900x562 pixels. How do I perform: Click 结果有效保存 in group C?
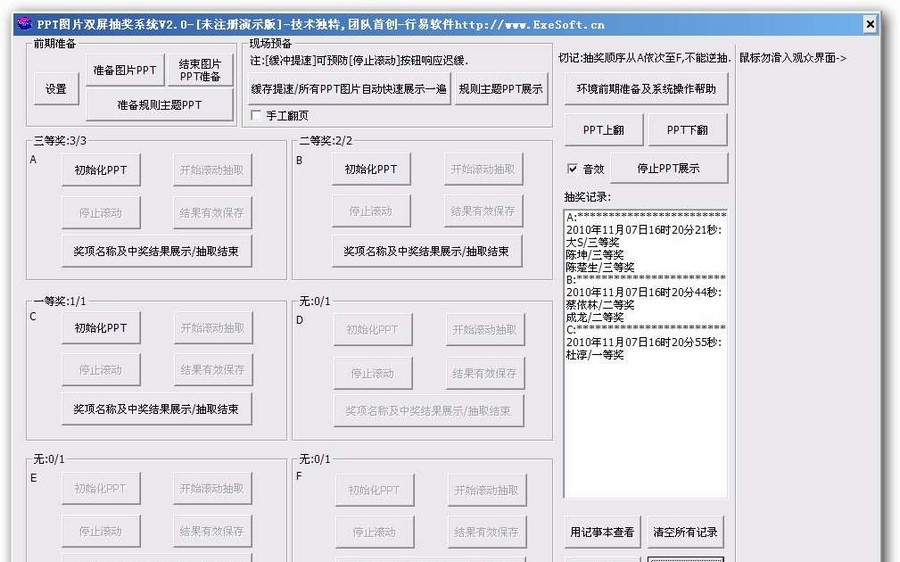213,370
